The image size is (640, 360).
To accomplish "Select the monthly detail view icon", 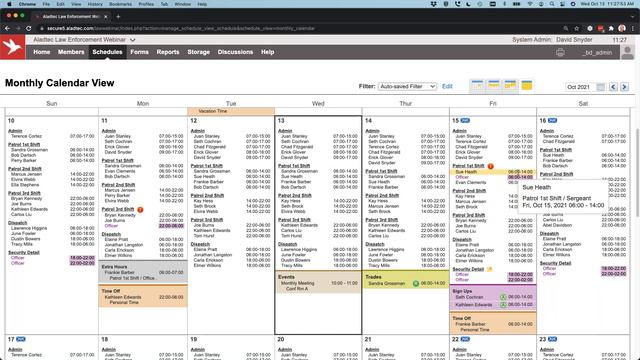I will coord(510,86).
